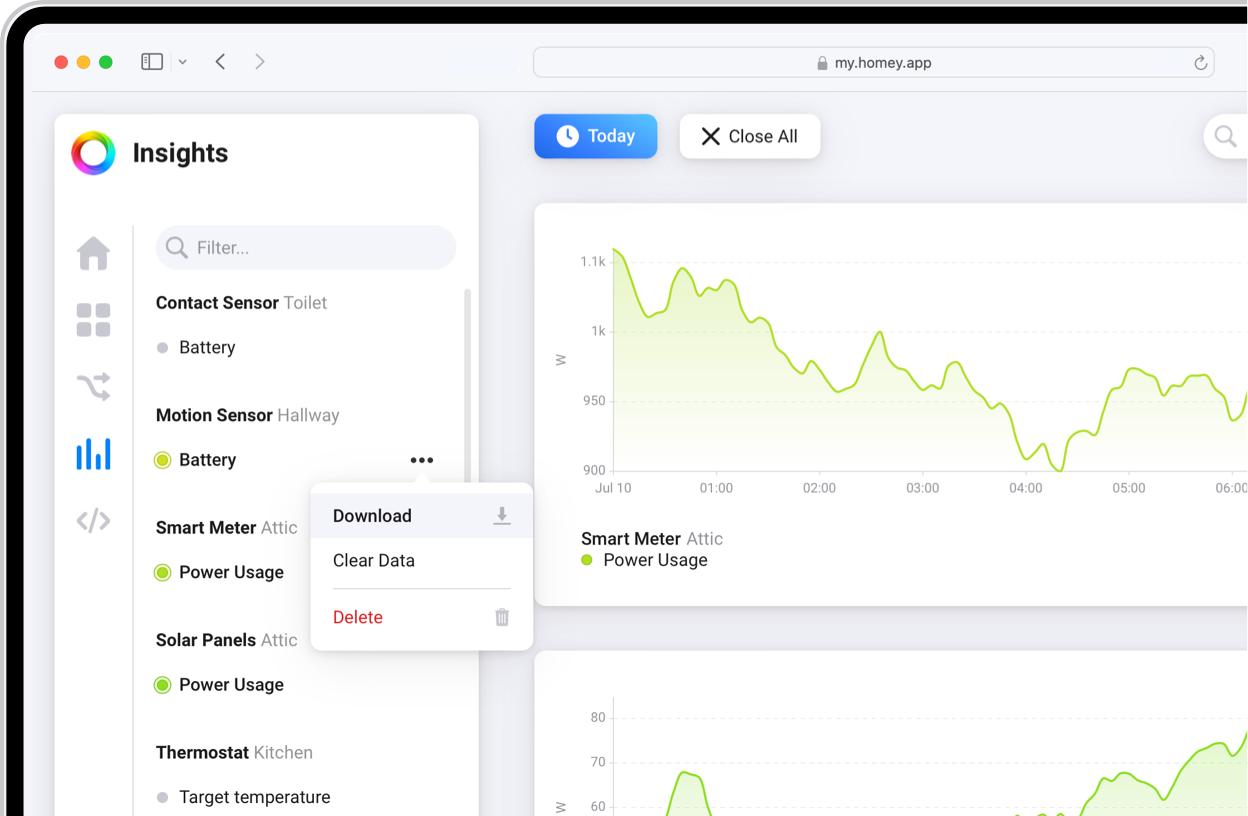
Task: Click the Solar Panels Attic heading
Action: [226, 640]
